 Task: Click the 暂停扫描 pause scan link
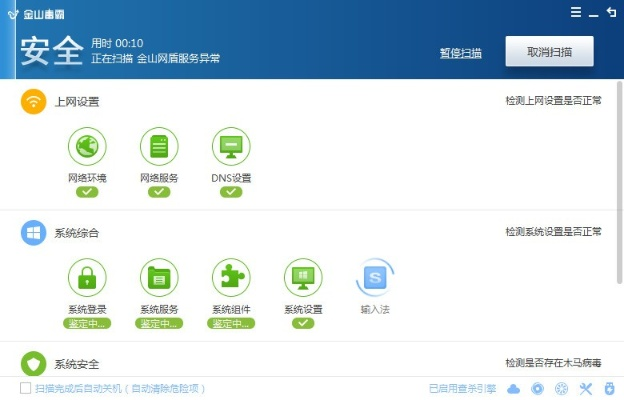click(x=460, y=53)
